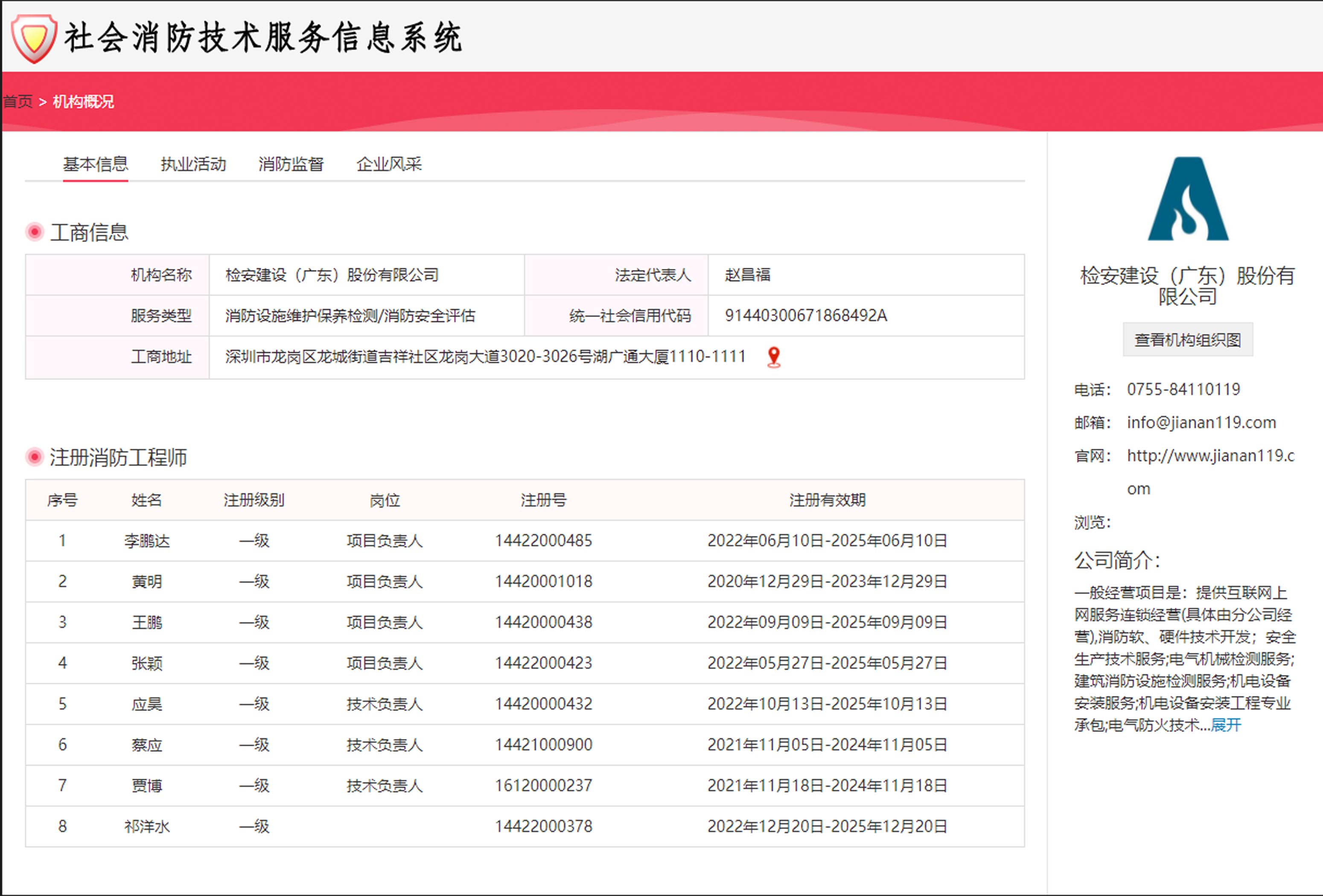
Task: Click validity period of 李鹏达 row
Action: point(827,541)
